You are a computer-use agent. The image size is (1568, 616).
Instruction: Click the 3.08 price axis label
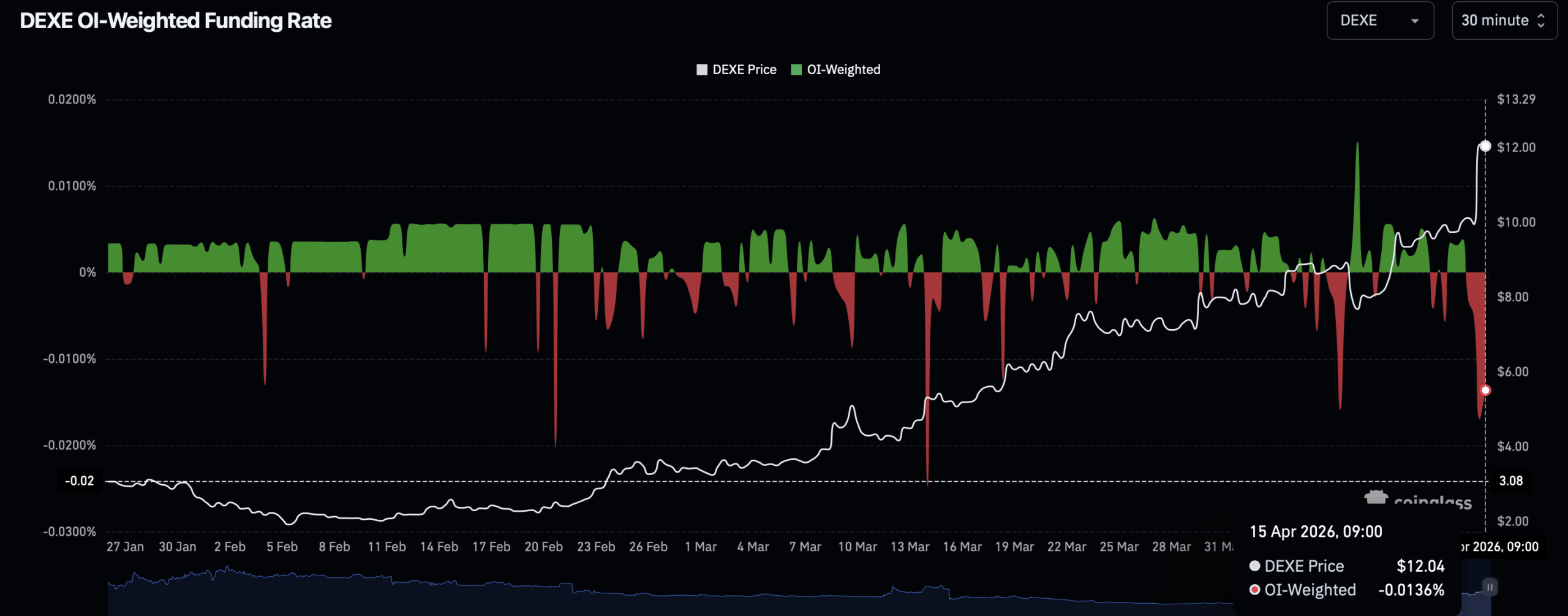pos(1510,481)
